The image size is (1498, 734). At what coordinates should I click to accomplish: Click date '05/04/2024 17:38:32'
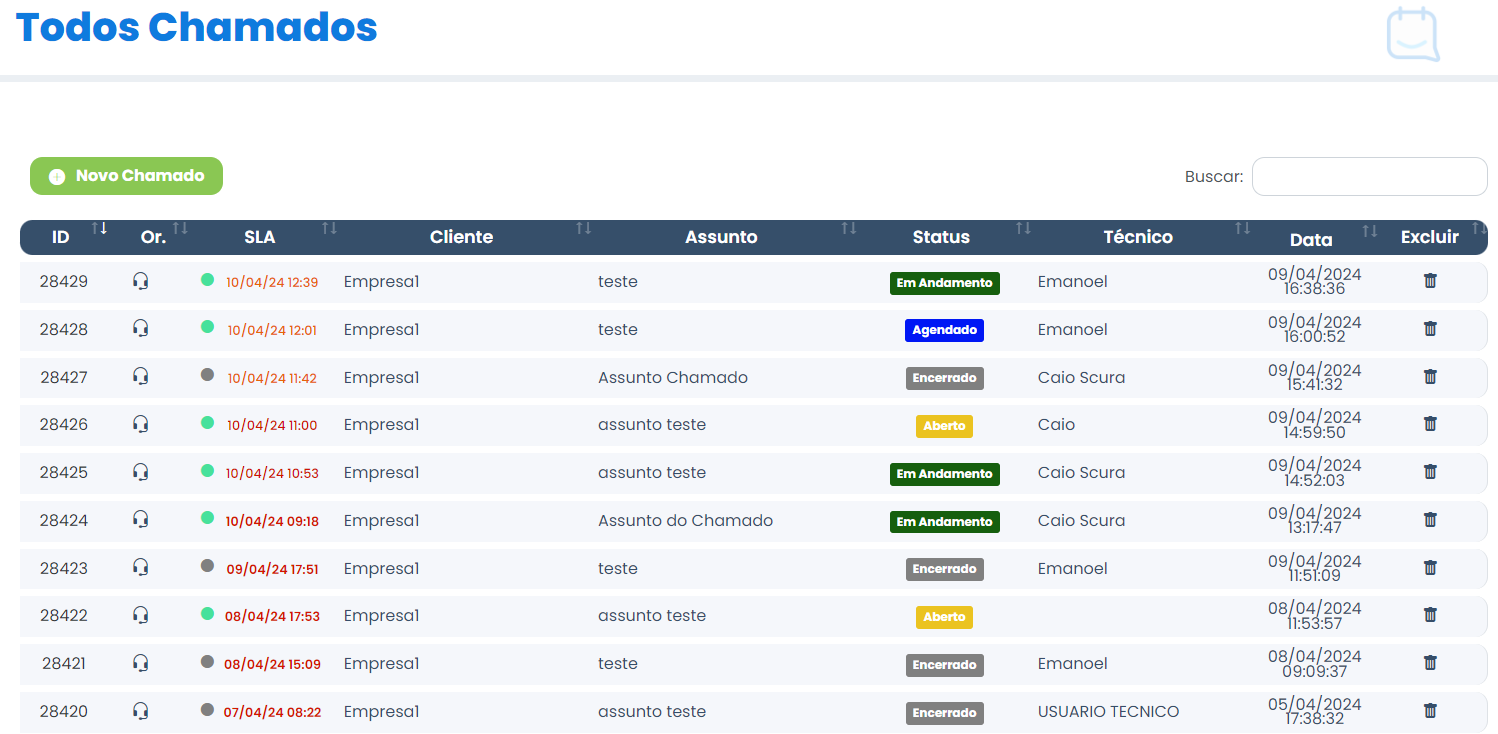[1315, 711]
